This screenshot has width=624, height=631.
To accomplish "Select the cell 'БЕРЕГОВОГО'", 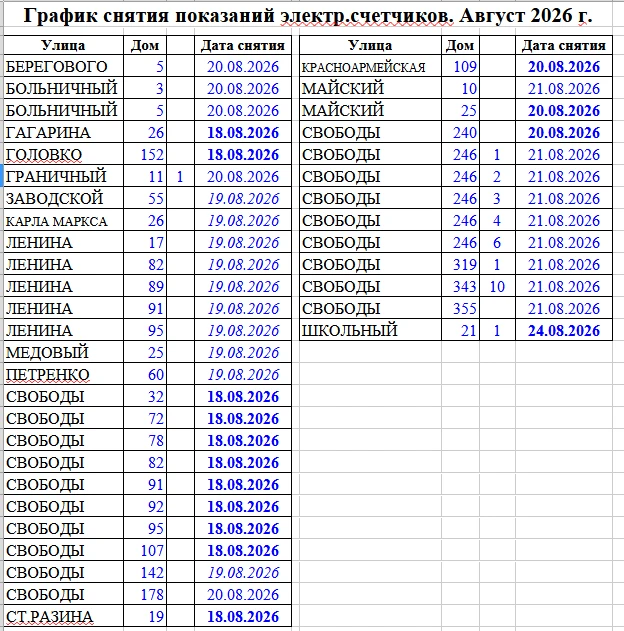I will tap(64, 66).
